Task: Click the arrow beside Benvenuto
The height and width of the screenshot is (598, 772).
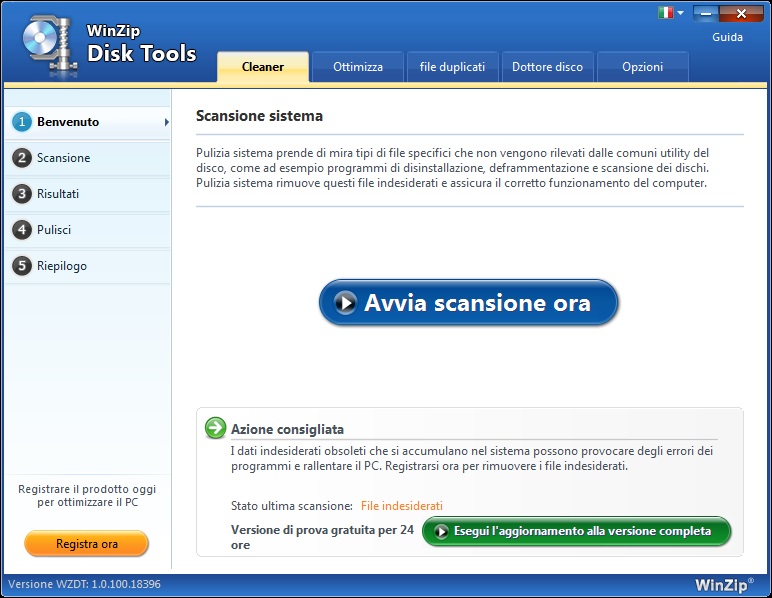Action: (167, 122)
